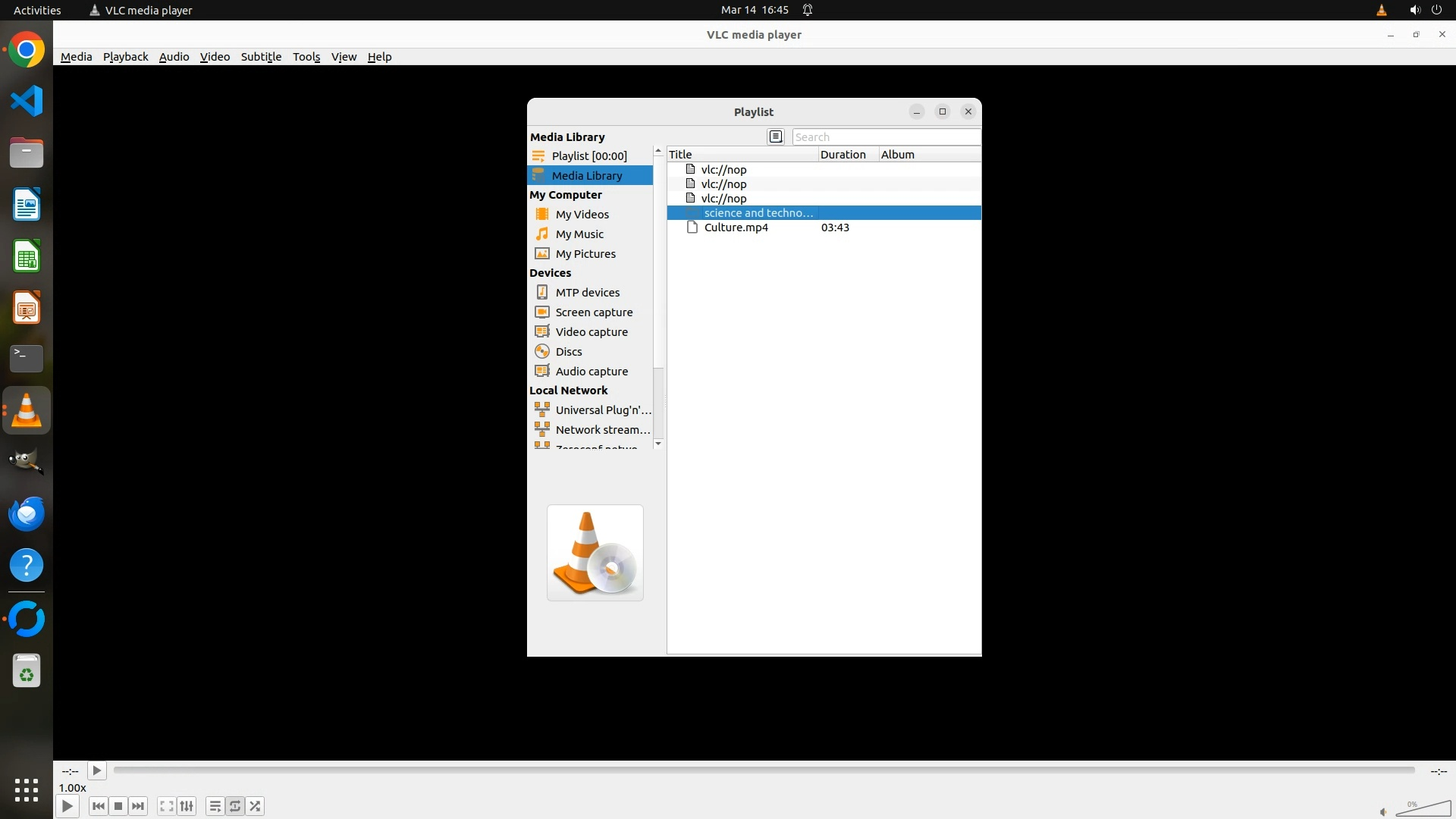Toggle random shuffle playback
1456x819 pixels.
click(x=256, y=806)
